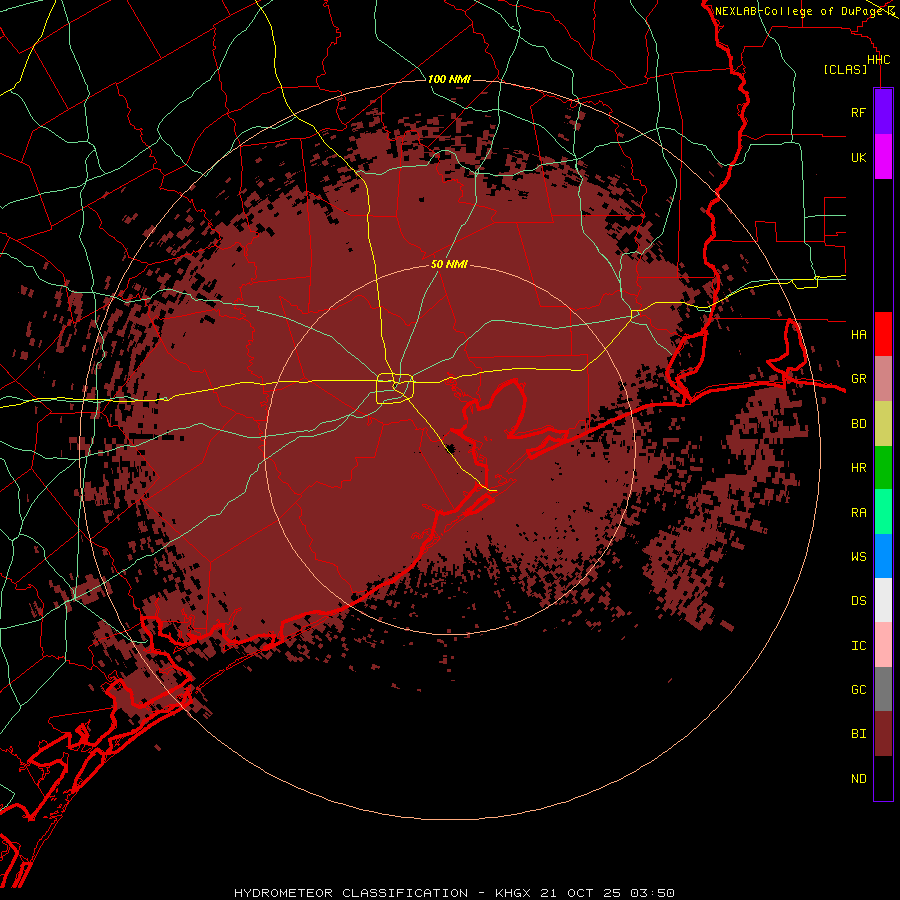Click the DS legend label
Screen dimensions: 900x900
(858, 600)
